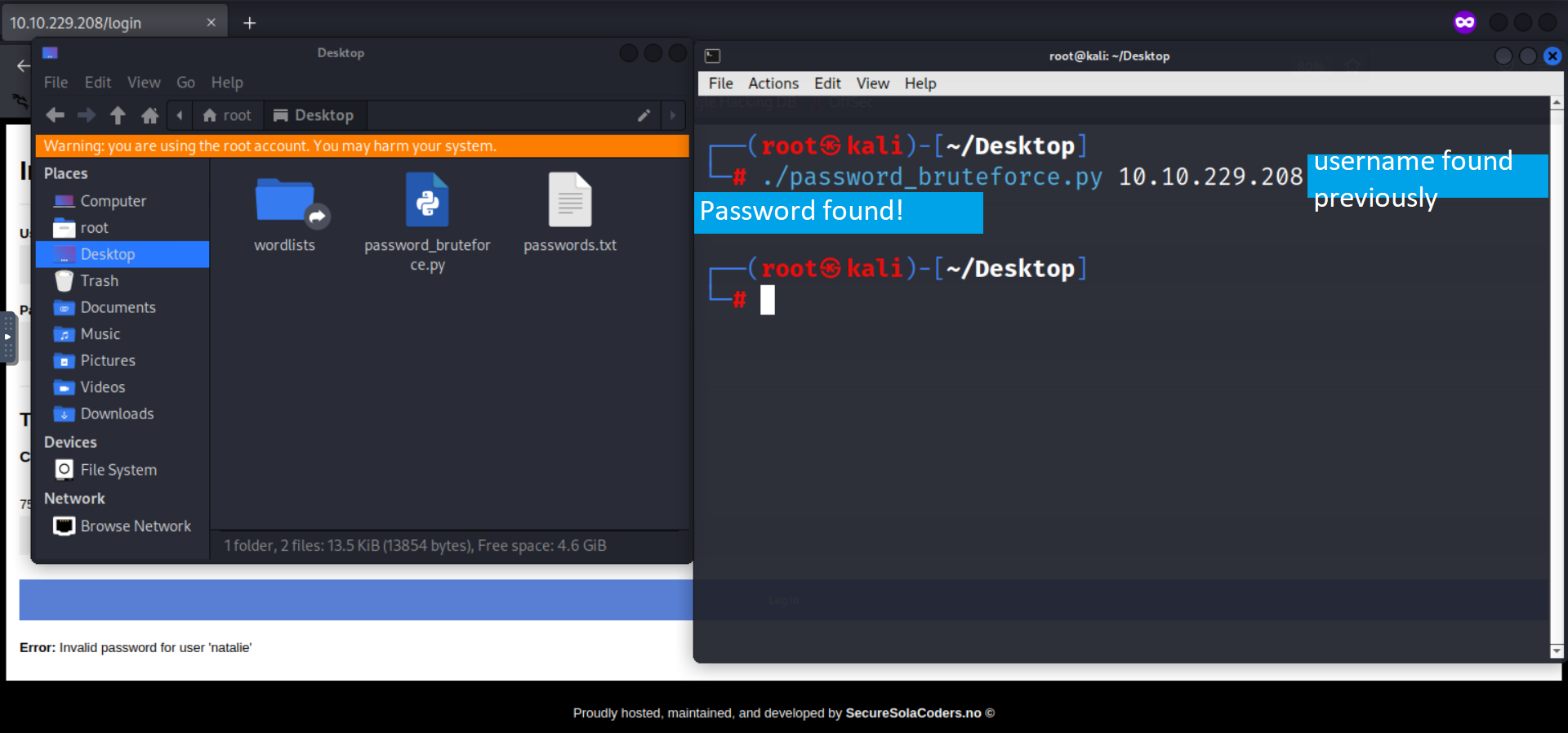Click the back arrow in file manager toolbar
This screenshot has height=733, width=1568.
pos(56,115)
